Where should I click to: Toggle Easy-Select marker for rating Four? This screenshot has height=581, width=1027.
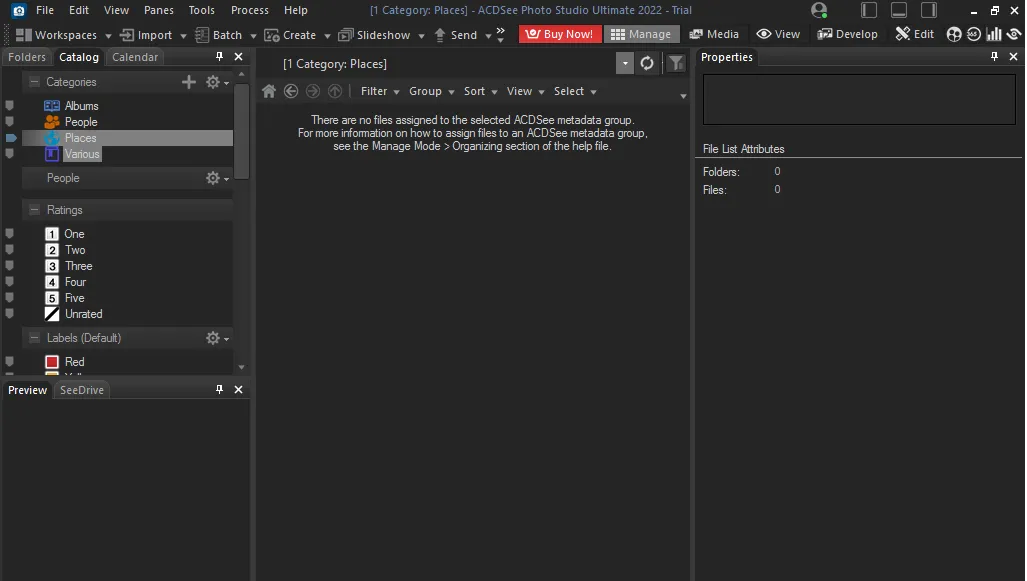[10, 282]
